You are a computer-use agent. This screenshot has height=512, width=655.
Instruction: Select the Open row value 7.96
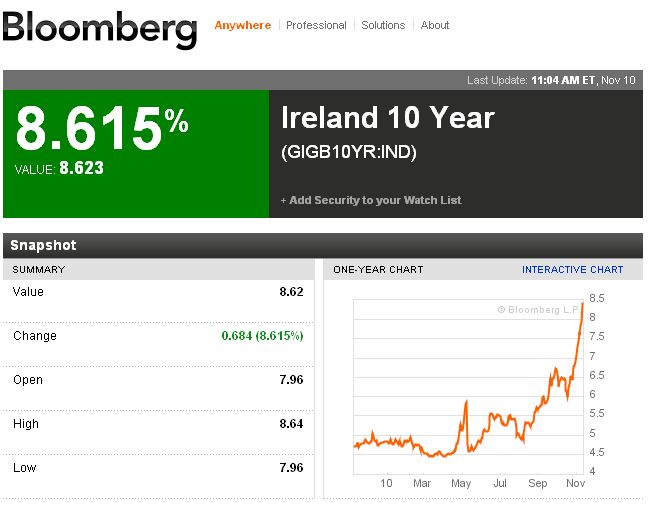291,380
